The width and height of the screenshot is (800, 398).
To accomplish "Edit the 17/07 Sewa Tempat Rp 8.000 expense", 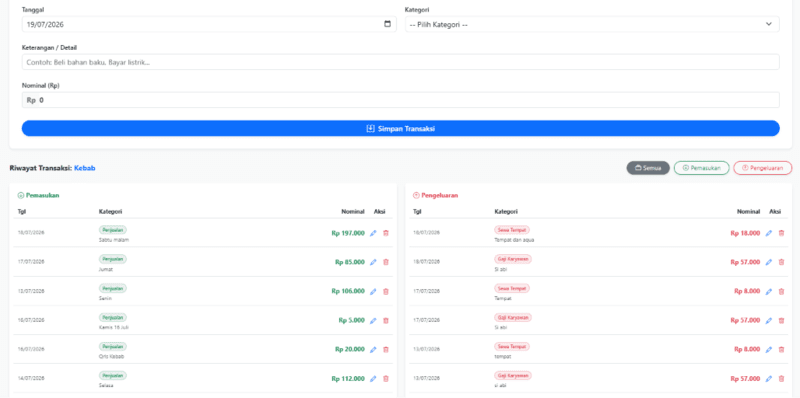I will pos(769,291).
